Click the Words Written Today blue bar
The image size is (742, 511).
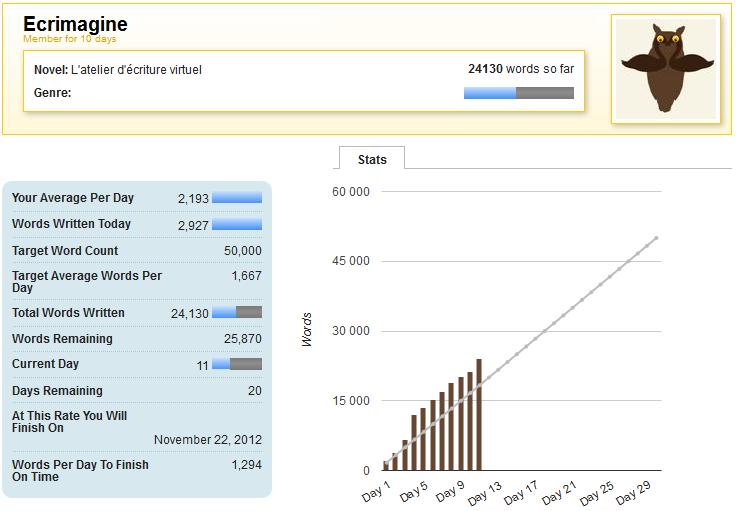237,225
